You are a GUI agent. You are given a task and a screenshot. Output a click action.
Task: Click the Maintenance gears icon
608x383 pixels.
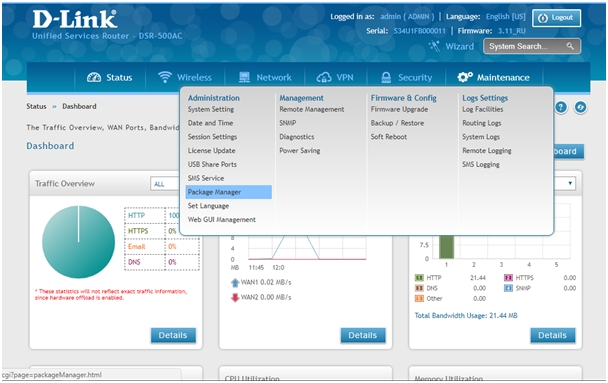click(465, 77)
